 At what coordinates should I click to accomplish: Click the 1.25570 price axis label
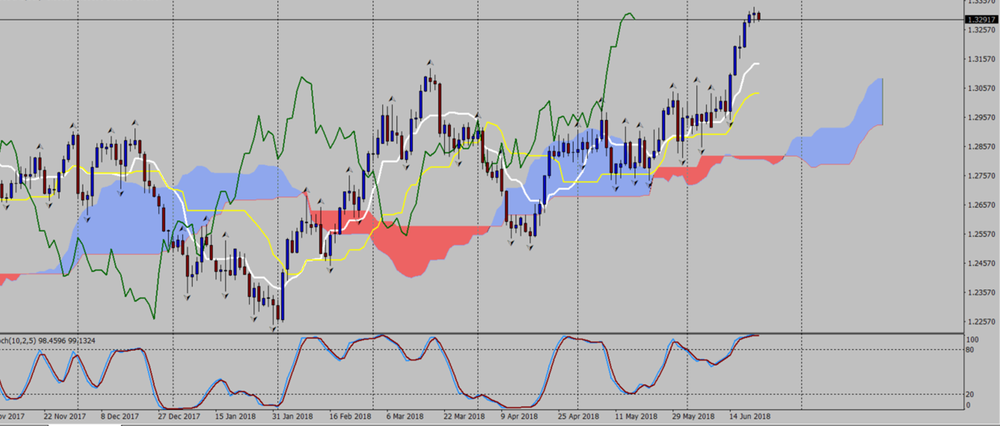(x=983, y=234)
